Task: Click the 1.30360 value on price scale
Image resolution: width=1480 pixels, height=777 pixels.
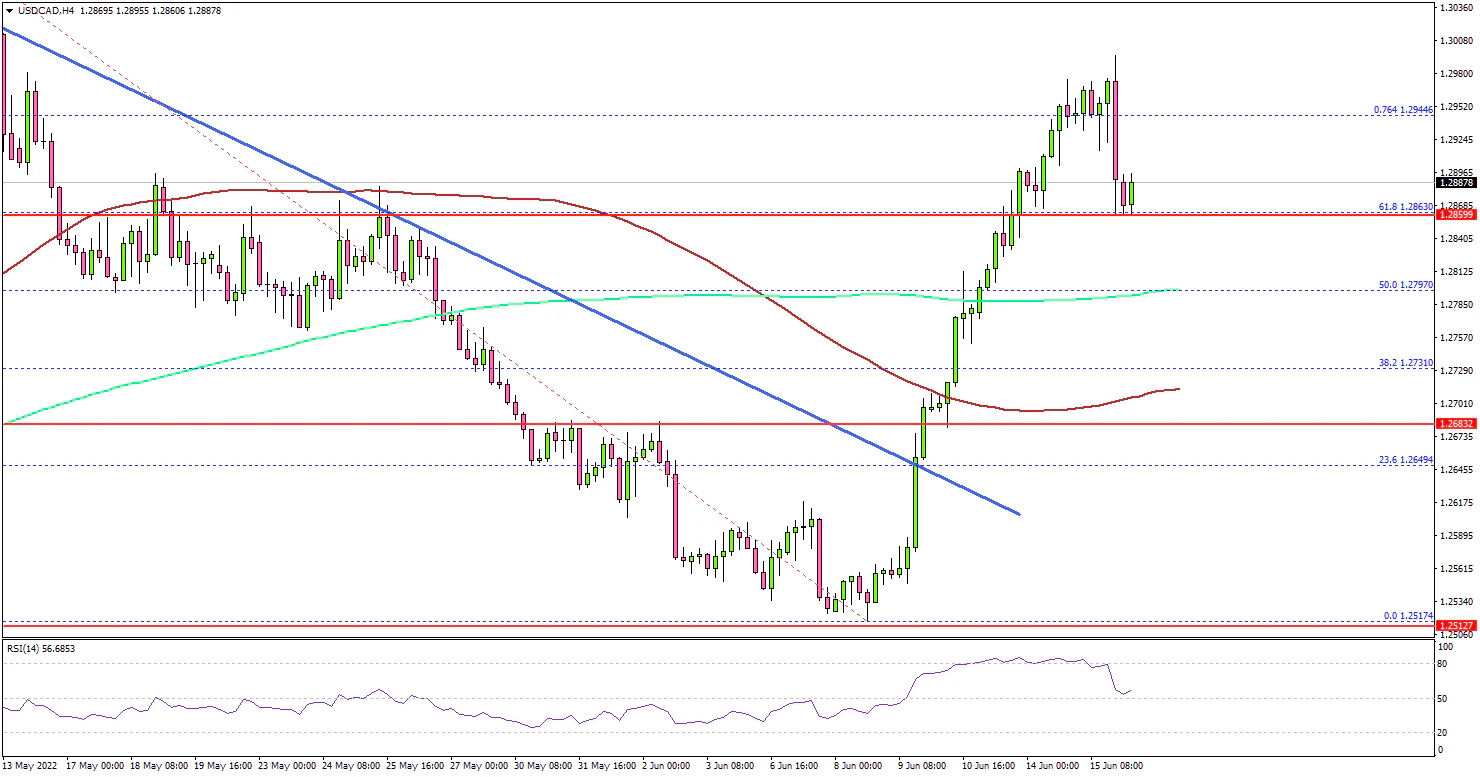Action: point(1456,8)
